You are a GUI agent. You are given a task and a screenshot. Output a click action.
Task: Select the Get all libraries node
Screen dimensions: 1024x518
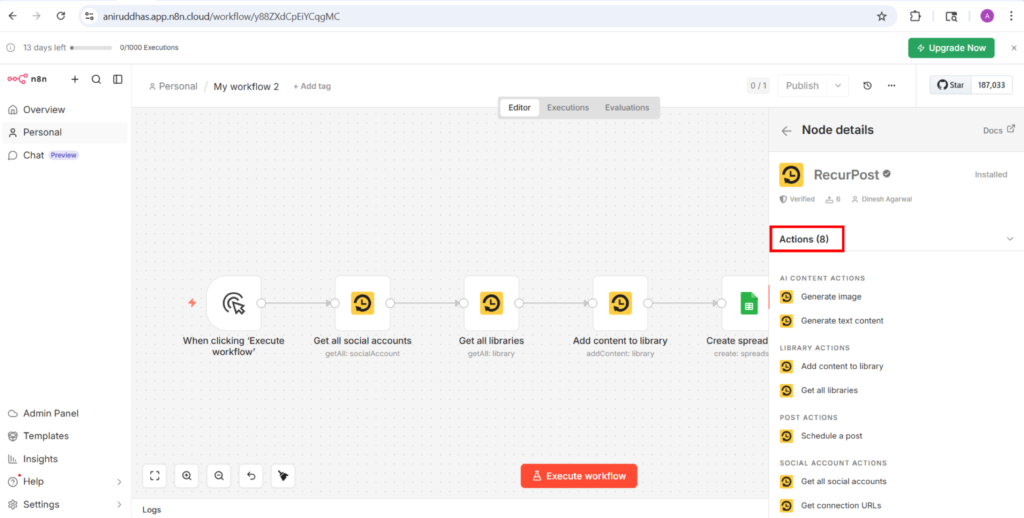click(x=491, y=303)
